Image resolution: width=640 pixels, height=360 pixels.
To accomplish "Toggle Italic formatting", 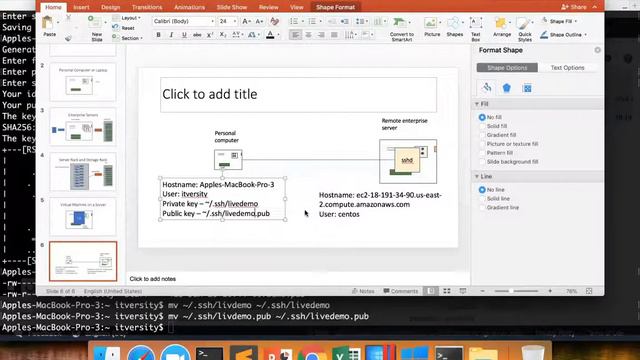I will [171, 35].
